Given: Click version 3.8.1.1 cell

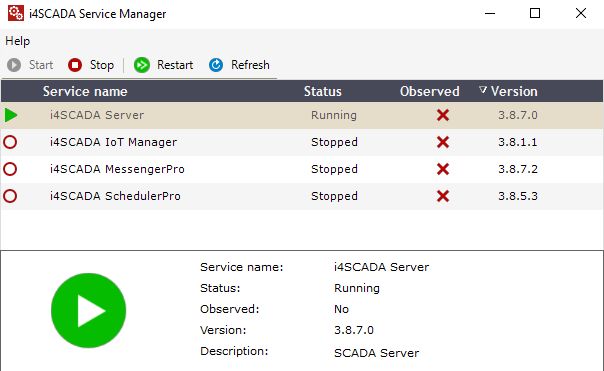Looking at the screenshot, I should pos(518,142).
